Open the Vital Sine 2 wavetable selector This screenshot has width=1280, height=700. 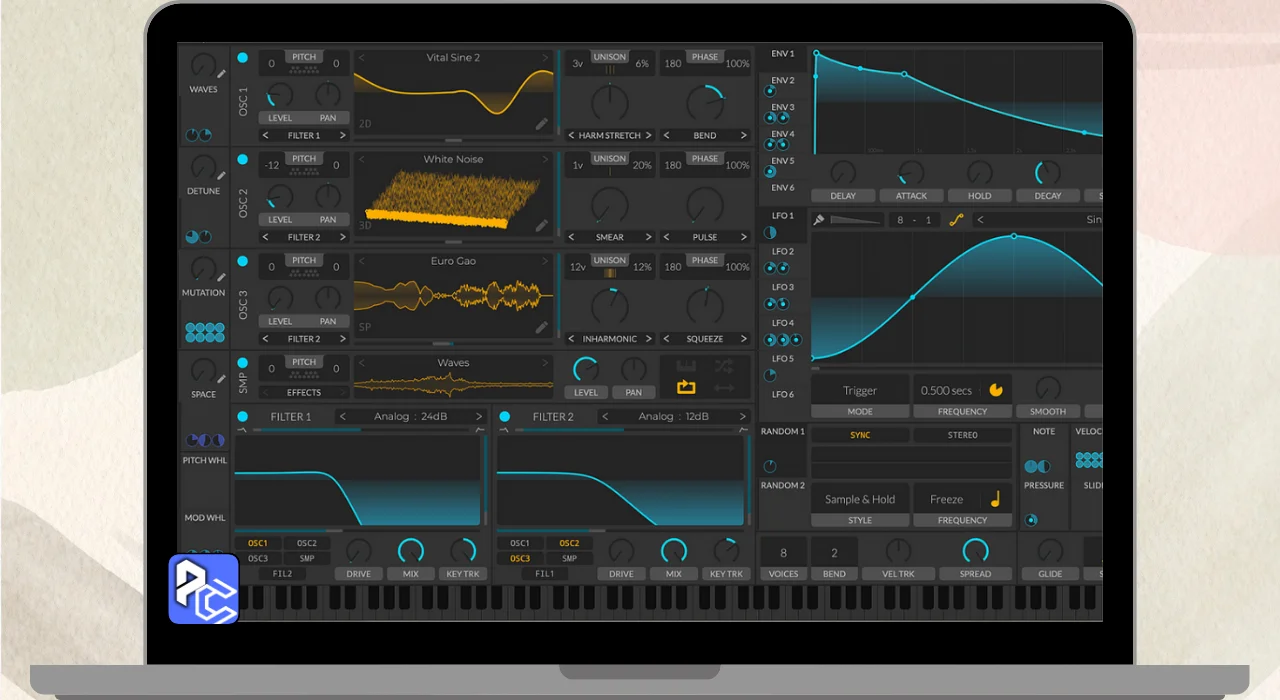pyautogui.click(x=453, y=58)
